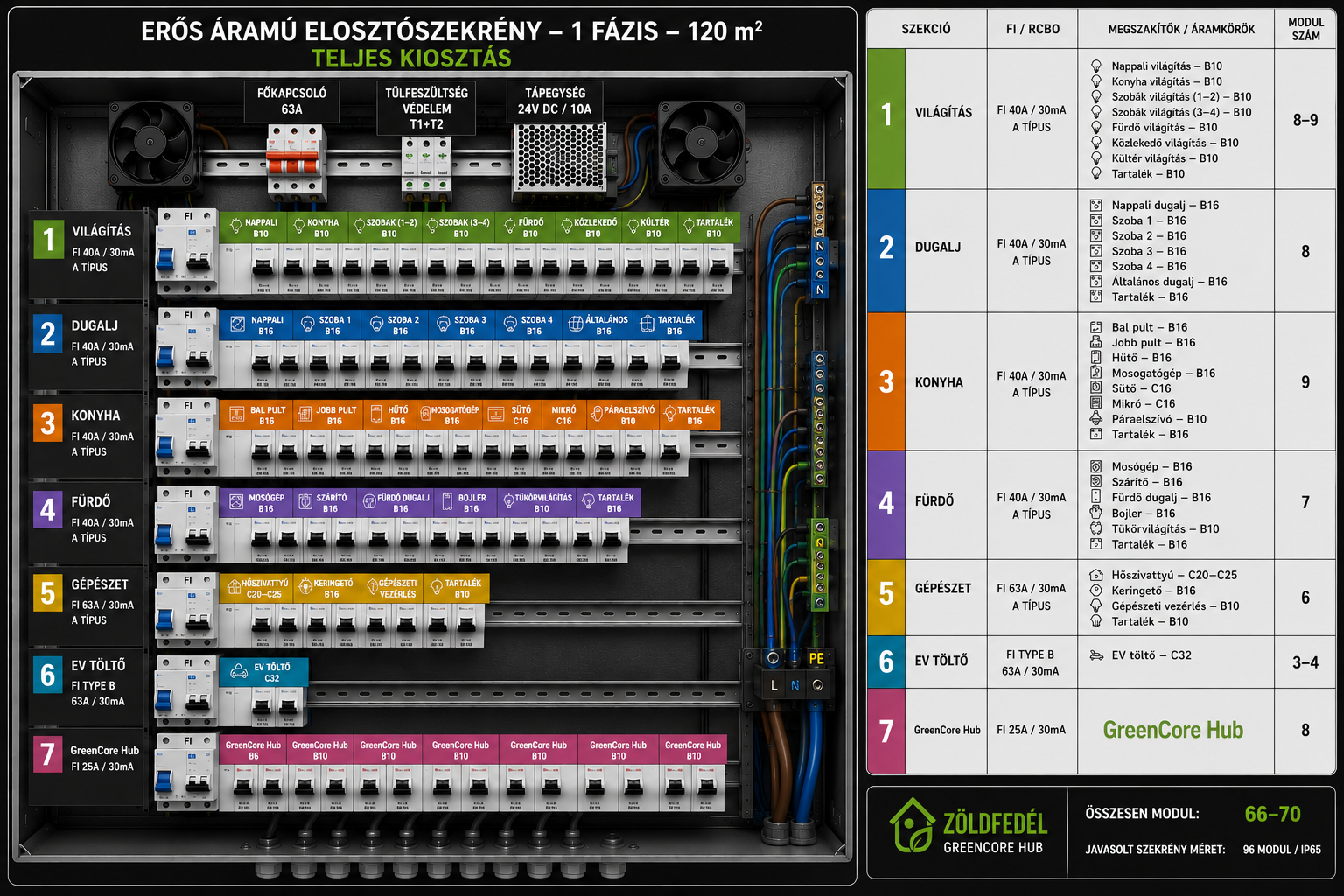Click the KONYHA section name in the table
1344x896 pixels.
(939, 382)
